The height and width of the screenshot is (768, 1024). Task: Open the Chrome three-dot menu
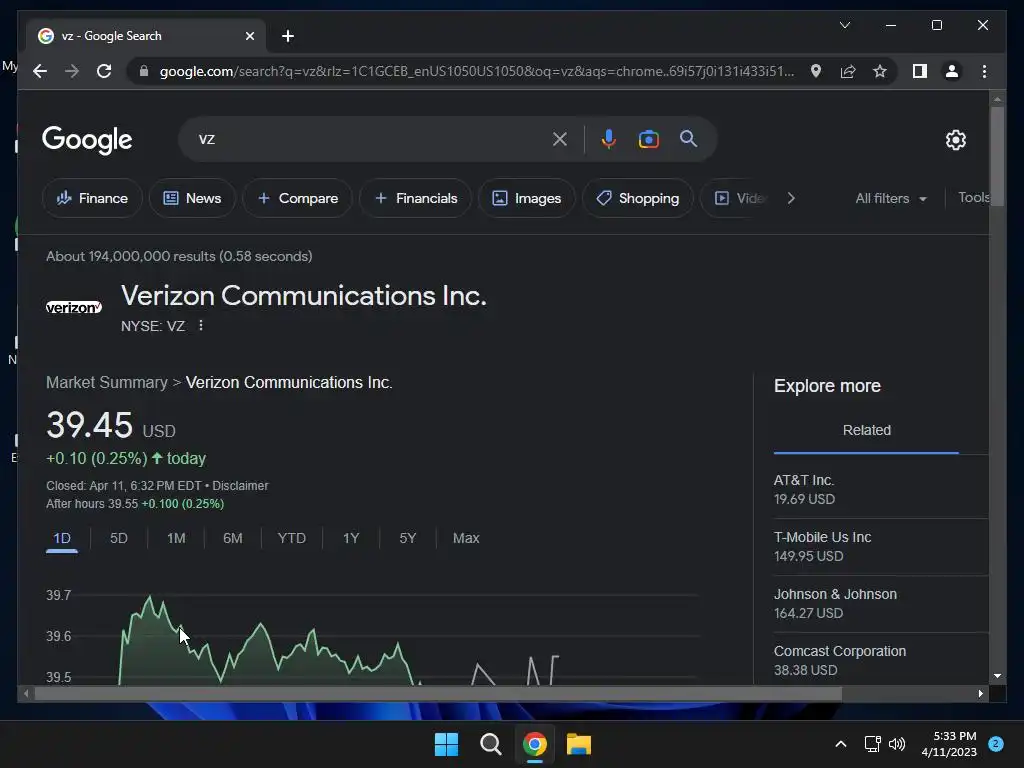click(x=984, y=71)
